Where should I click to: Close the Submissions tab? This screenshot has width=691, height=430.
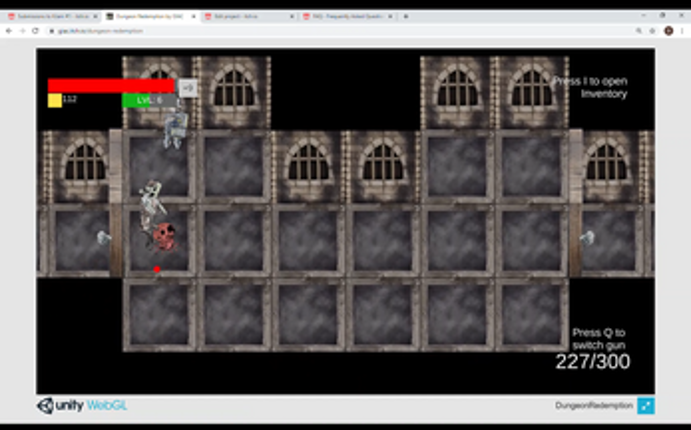coord(95,16)
